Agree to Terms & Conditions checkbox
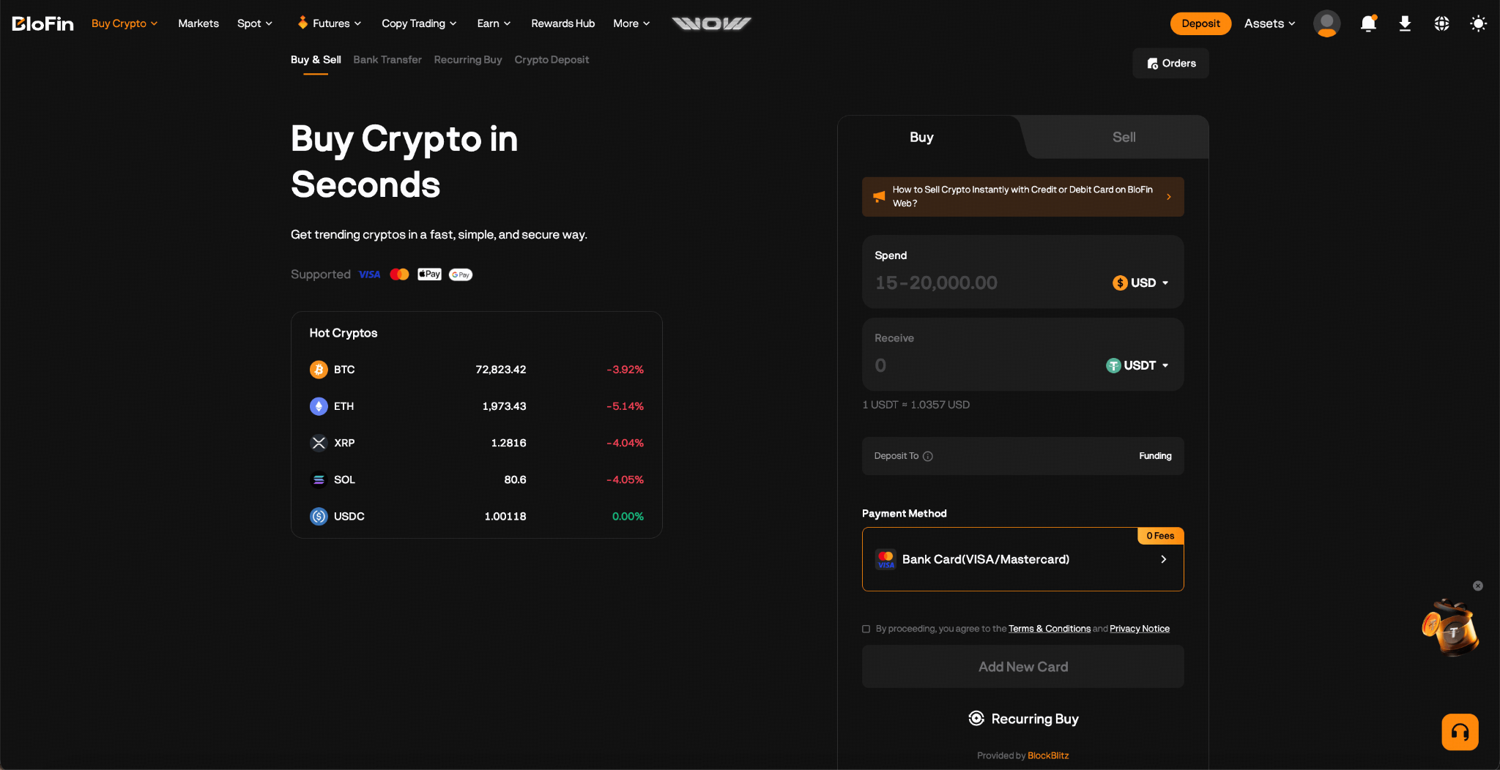The image size is (1500, 770). click(x=866, y=629)
